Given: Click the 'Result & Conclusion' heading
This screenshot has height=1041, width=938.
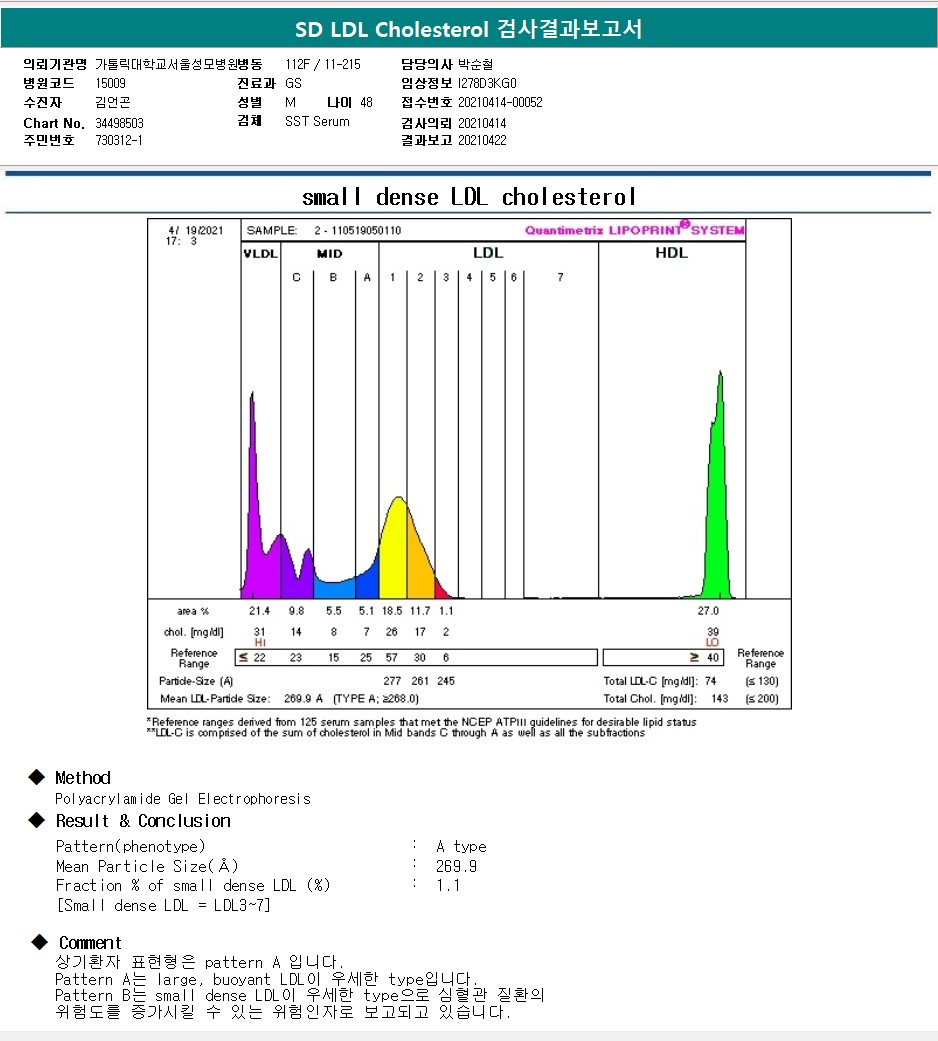Looking at the screenshot, I should coord(143,821).
